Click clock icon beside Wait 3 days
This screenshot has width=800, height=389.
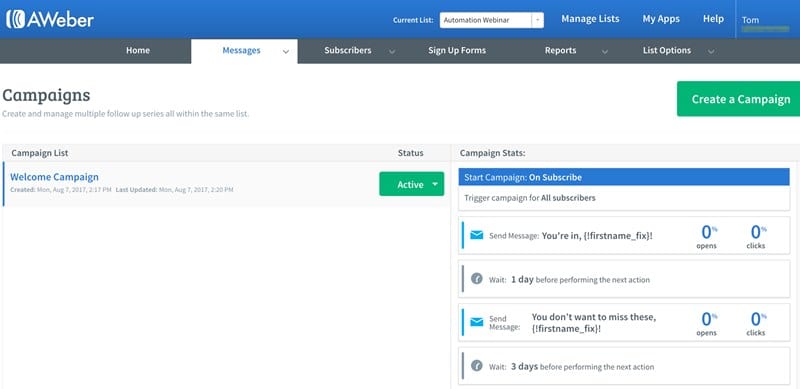(477, 366)
